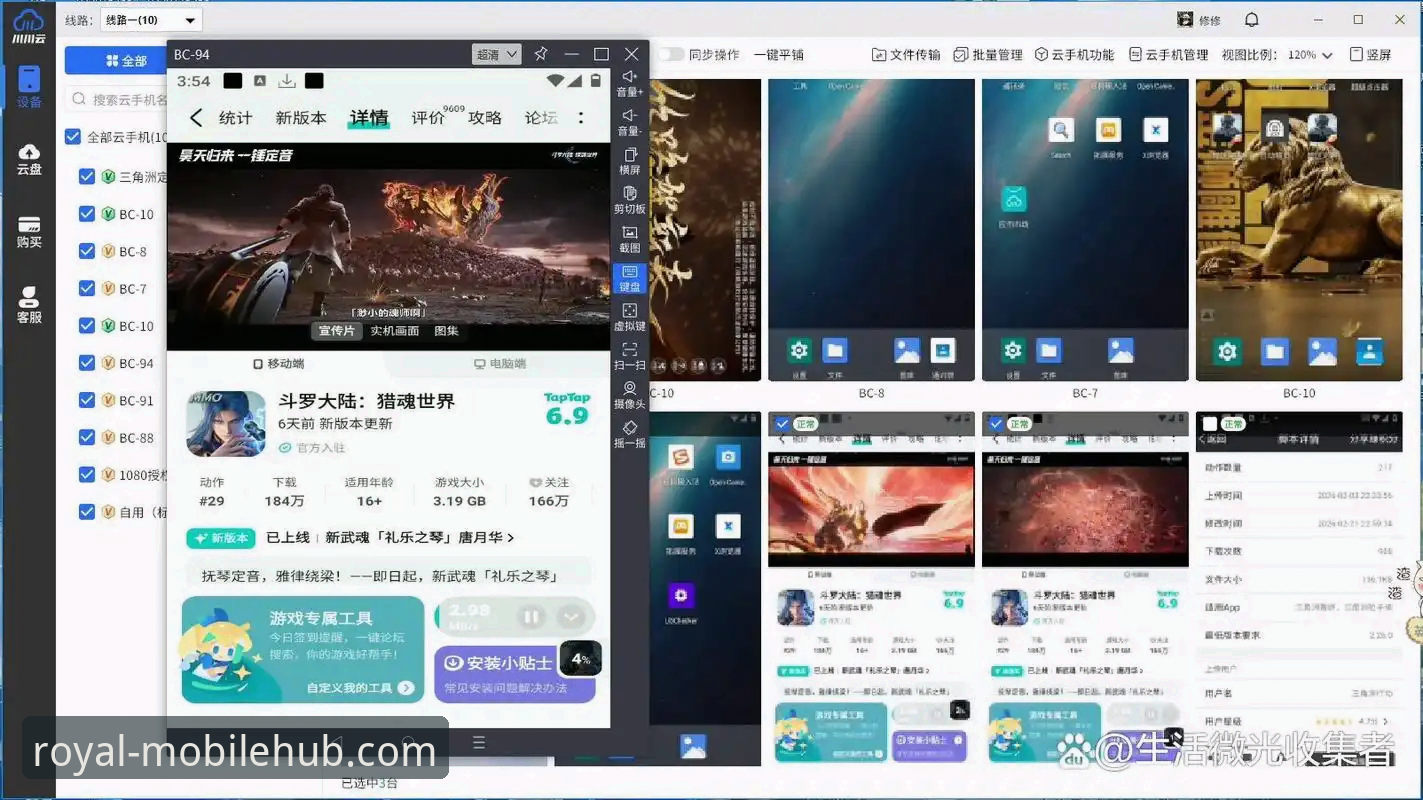Uncheck the BC-8 device checkbox
The height and width of the screenshot is (800, 1423).
pyautogui.click(x=87, y=251)
